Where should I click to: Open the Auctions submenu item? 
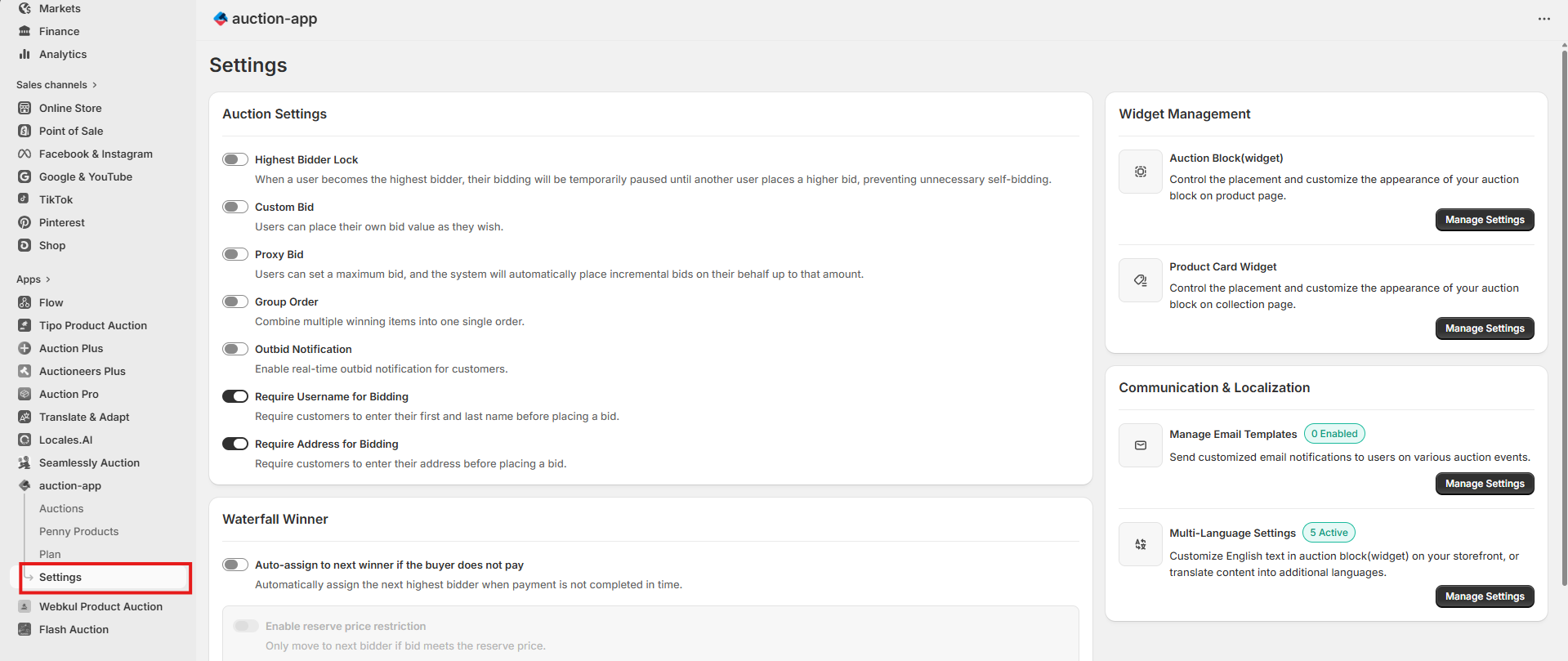pyautogui.click(x=61, y=508)
